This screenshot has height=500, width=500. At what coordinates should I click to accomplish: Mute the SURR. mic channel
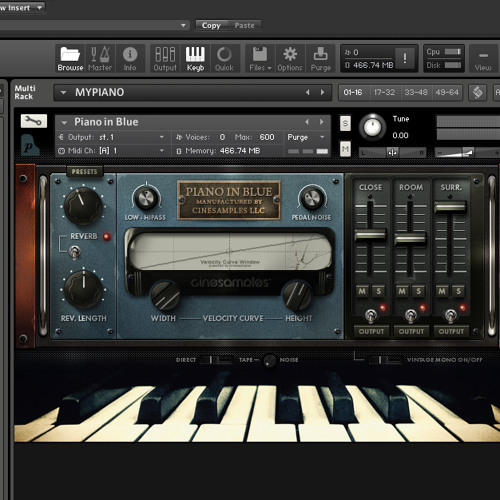442,291
